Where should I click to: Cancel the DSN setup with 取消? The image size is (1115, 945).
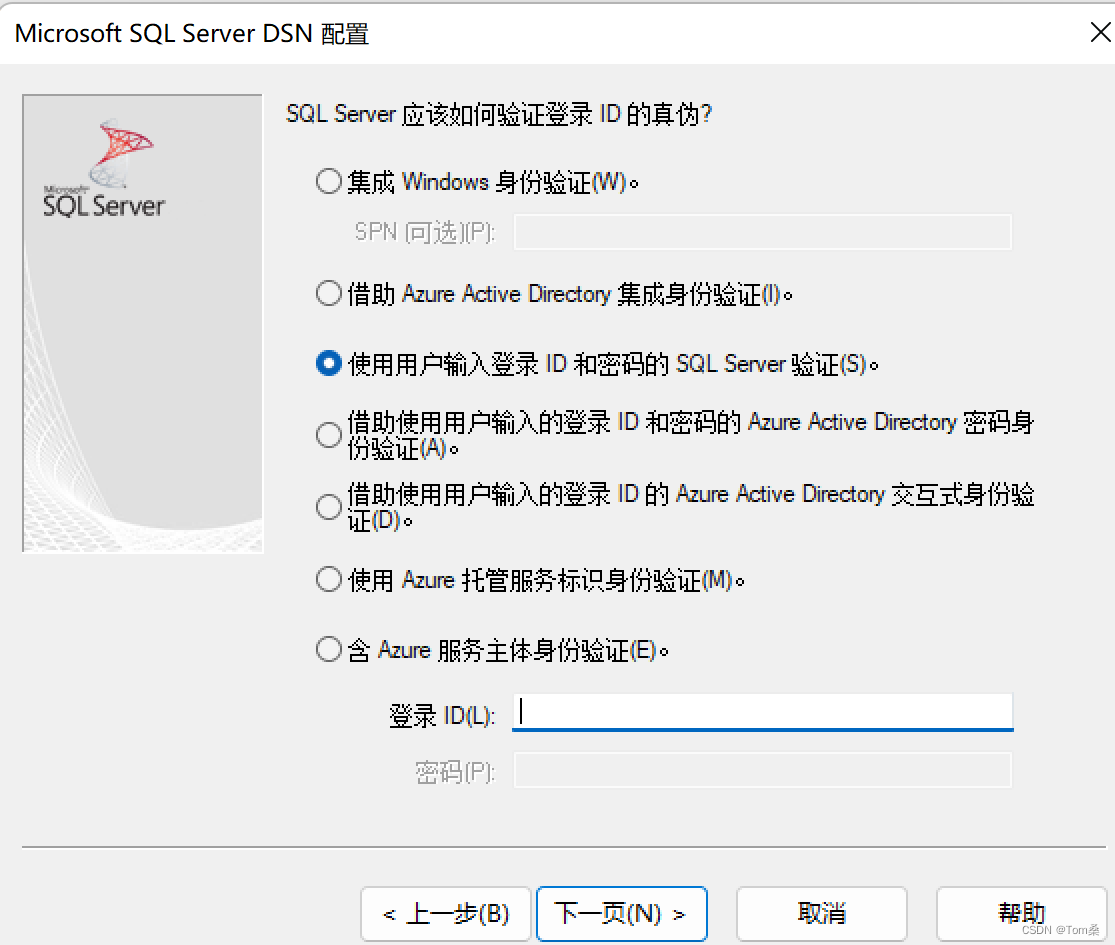[x=821, y=914]
